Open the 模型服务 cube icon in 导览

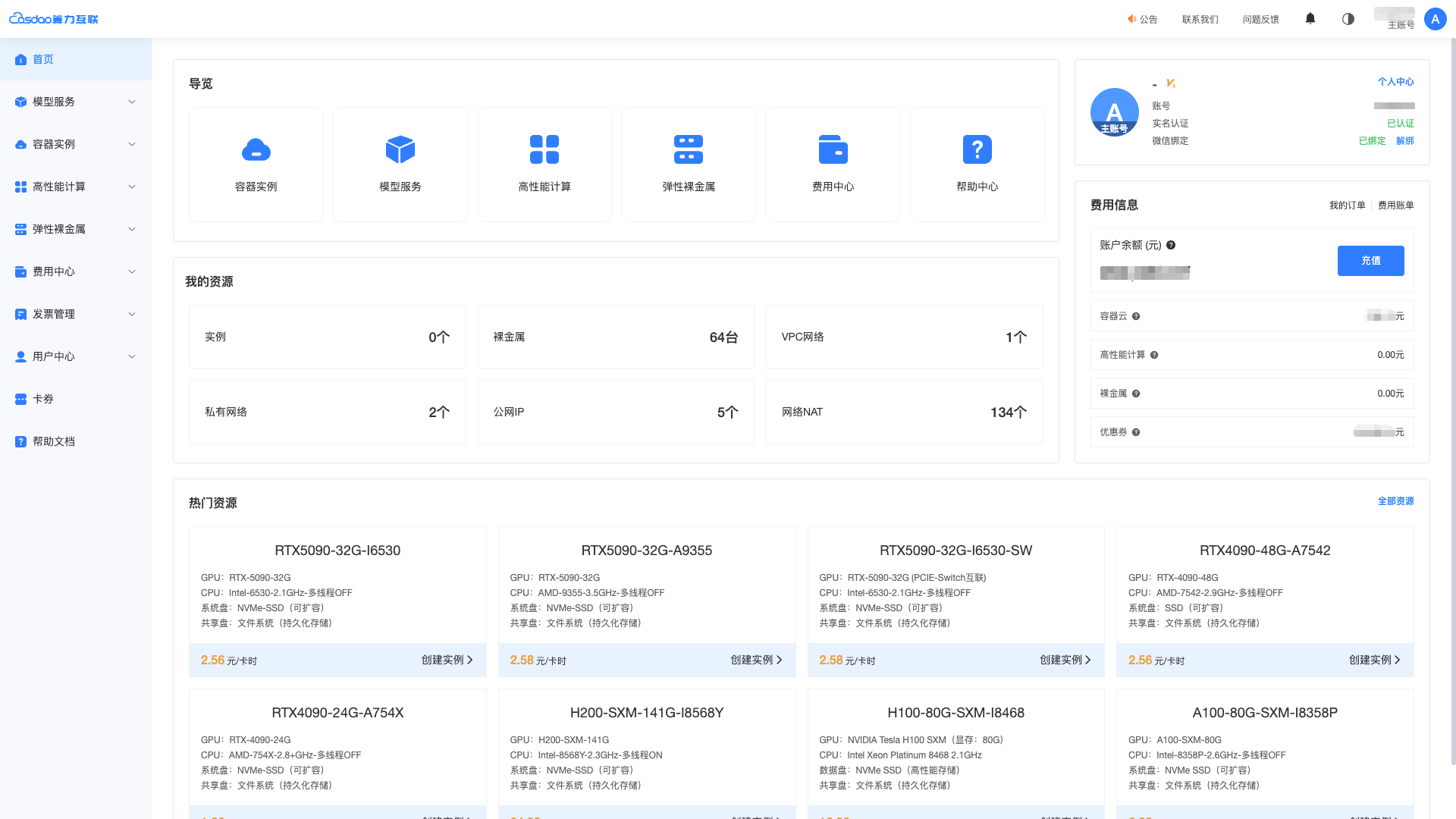coord(400,149)
